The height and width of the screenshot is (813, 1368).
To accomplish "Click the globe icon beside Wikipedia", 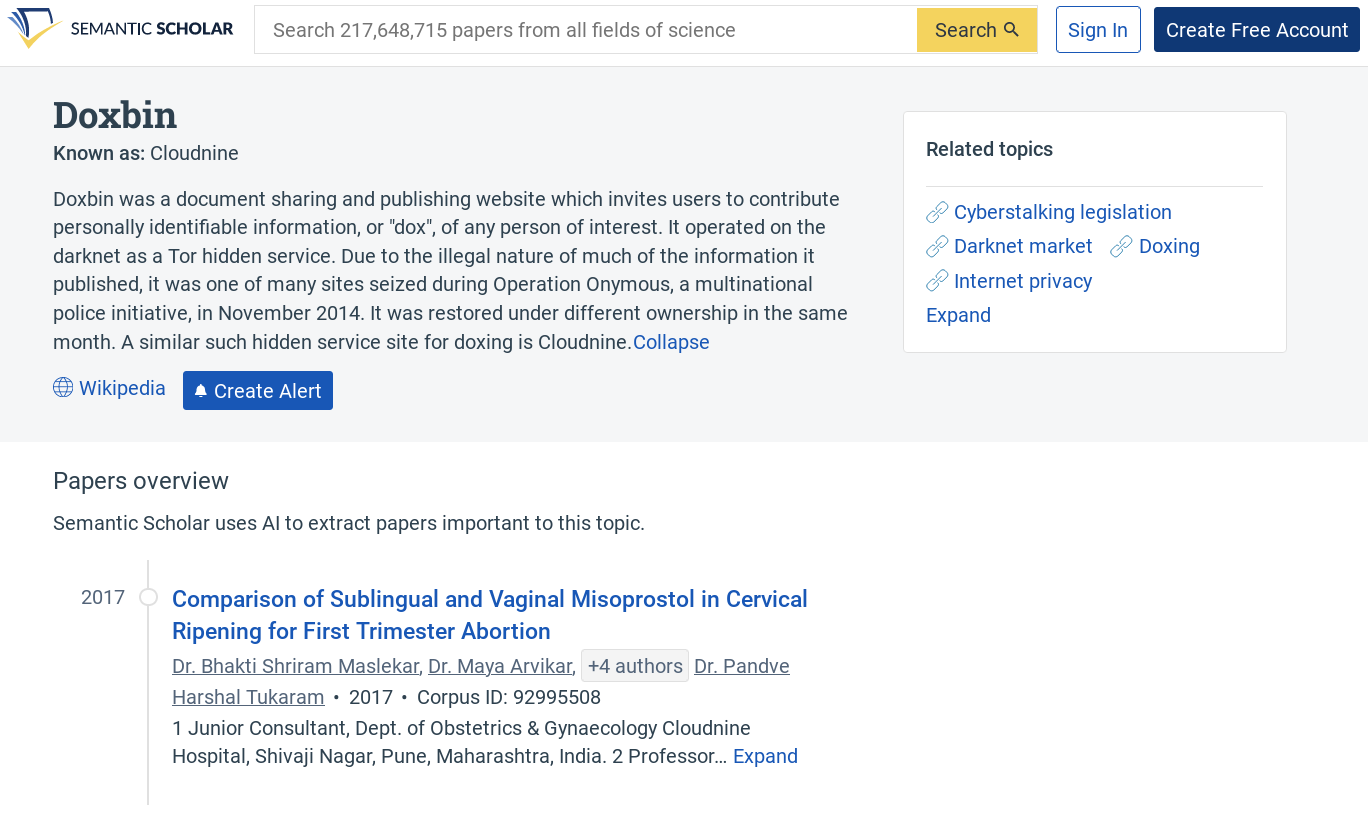I will point(63,387).
